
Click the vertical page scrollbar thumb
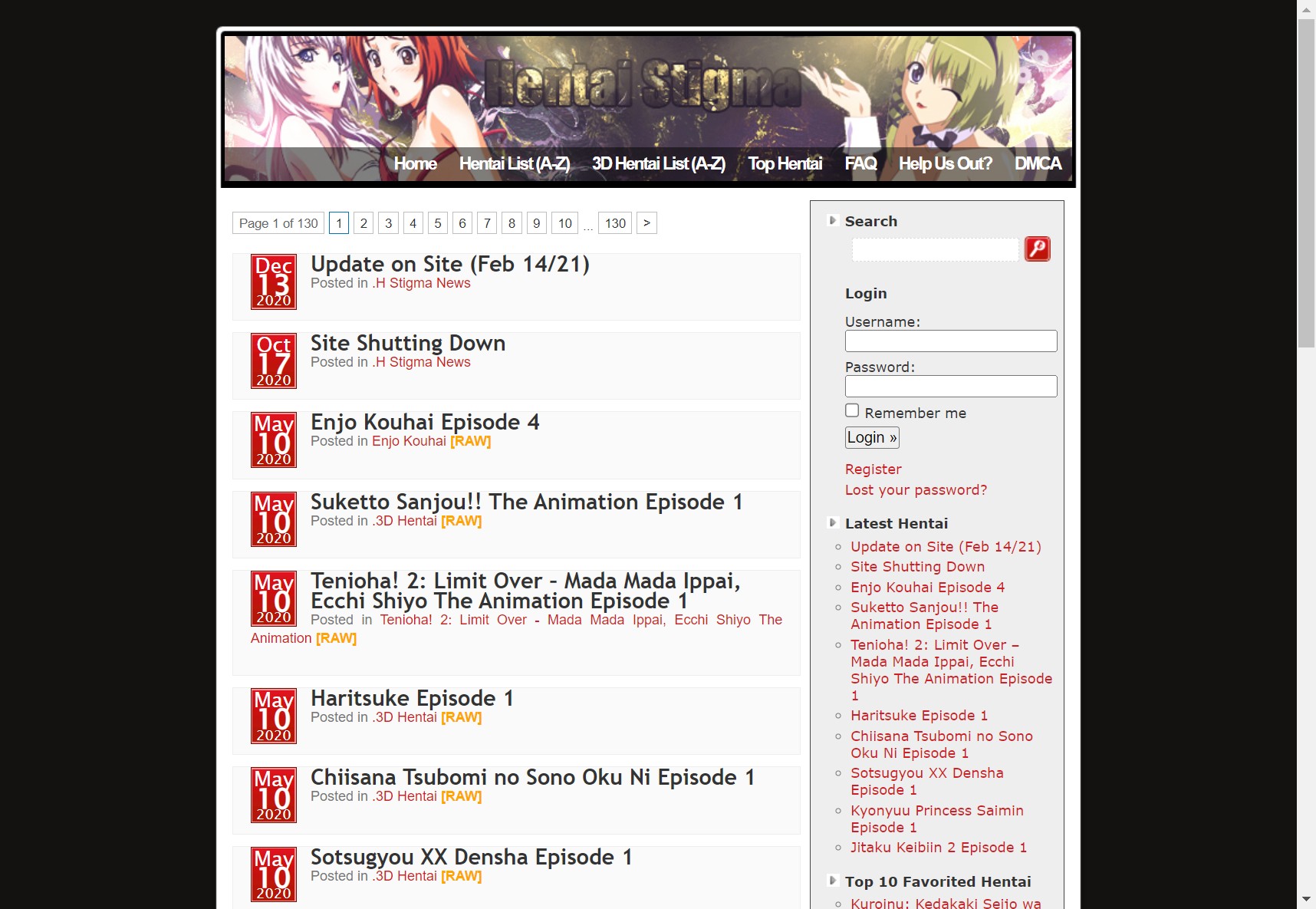click(x=1306, y=184)
